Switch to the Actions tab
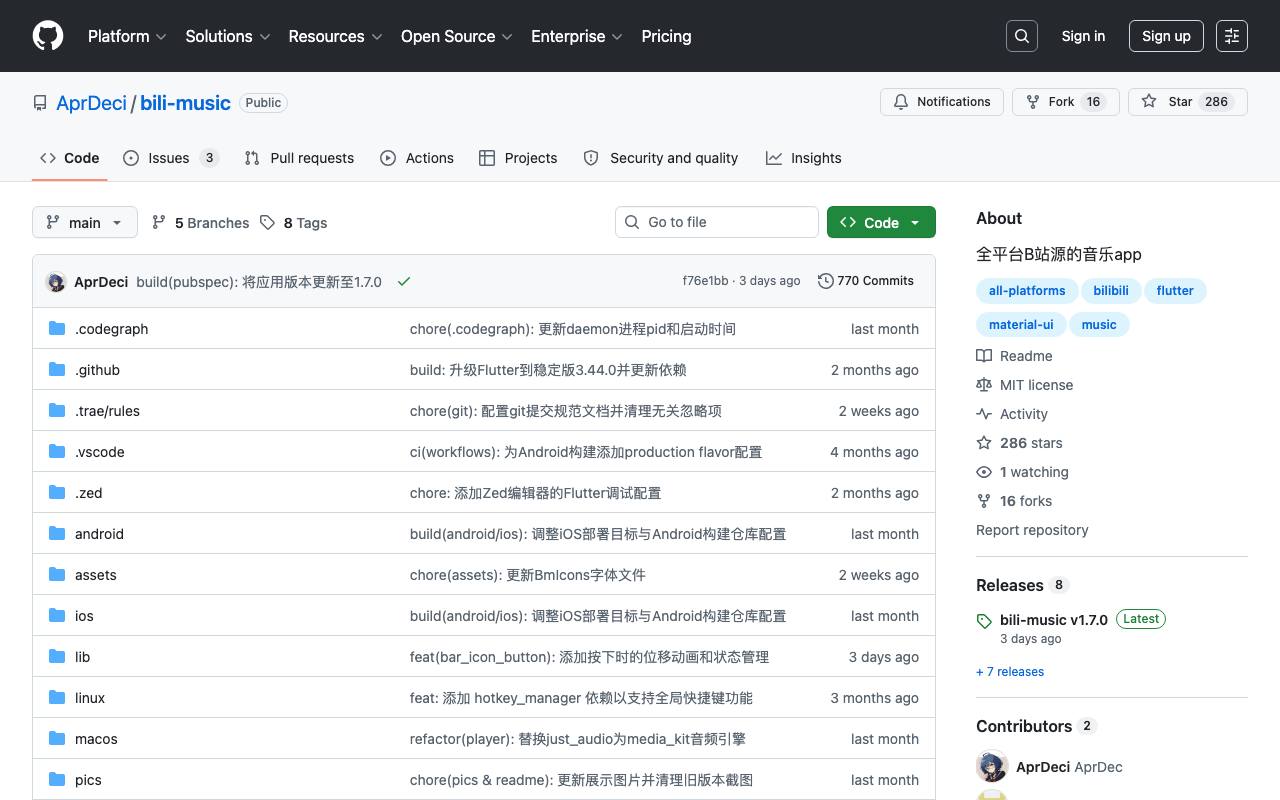The height and width of the screenshot is (800, 1280). [417, 158]
